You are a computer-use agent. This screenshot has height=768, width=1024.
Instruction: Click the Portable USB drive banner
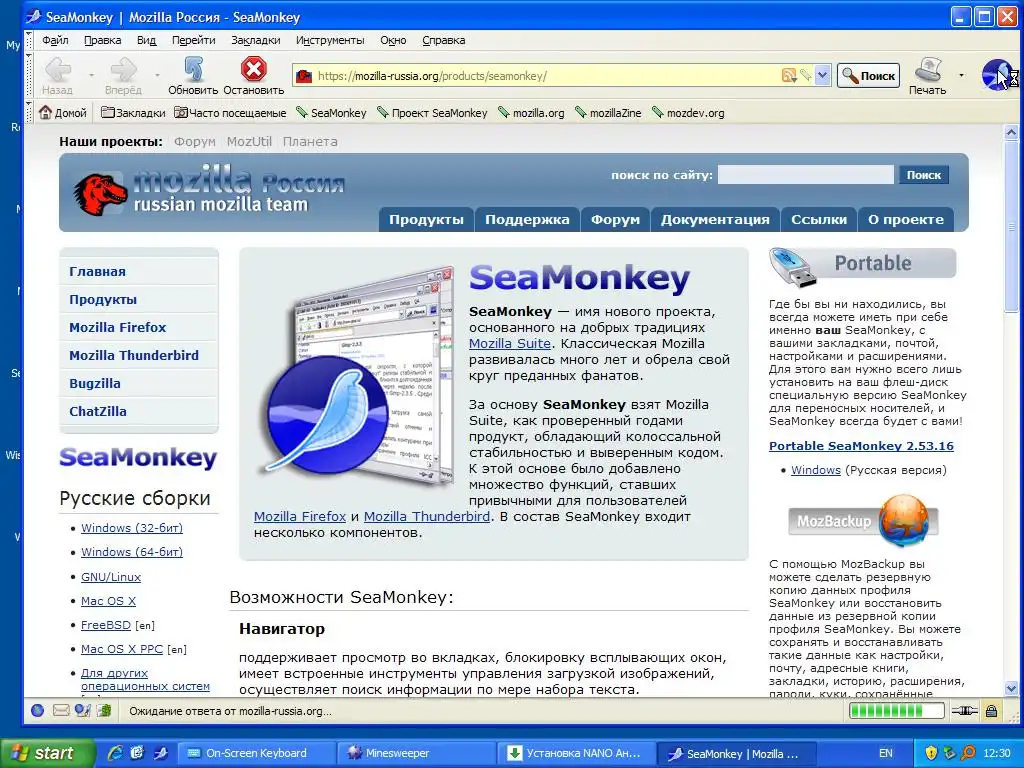[862, 266]
